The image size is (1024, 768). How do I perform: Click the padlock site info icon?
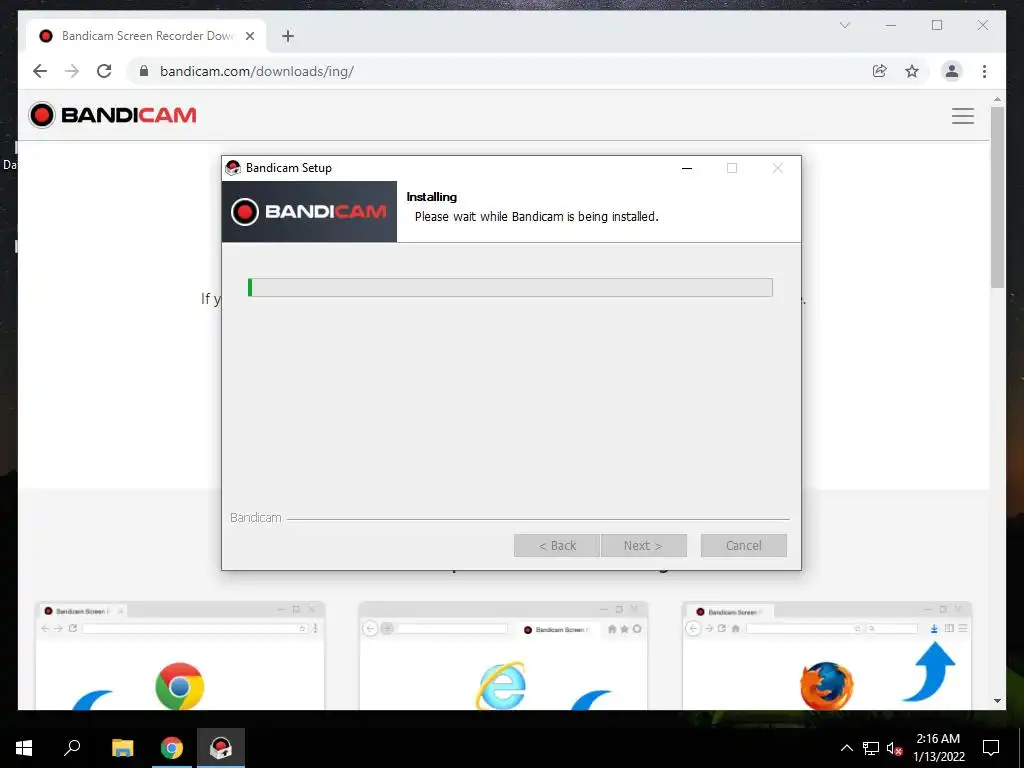(144, 71)
